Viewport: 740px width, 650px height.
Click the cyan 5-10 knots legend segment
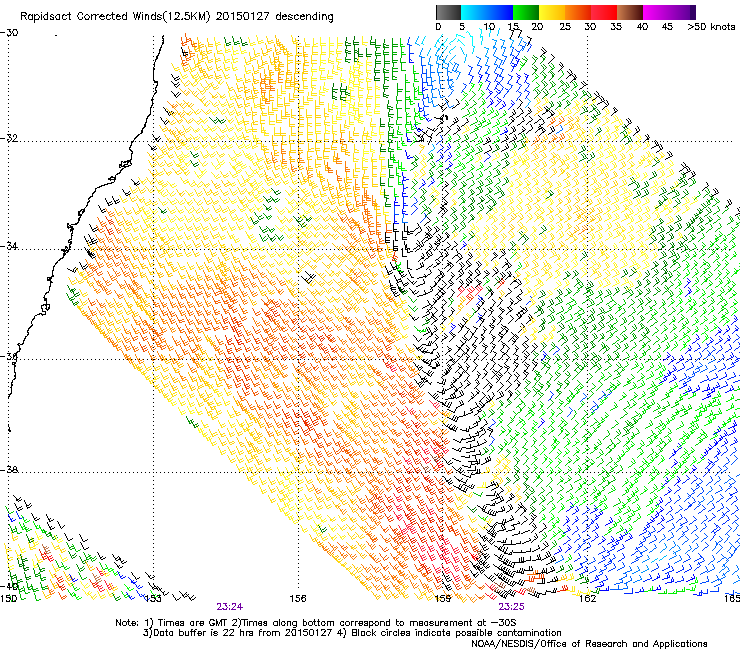click(x=474, y=12)
